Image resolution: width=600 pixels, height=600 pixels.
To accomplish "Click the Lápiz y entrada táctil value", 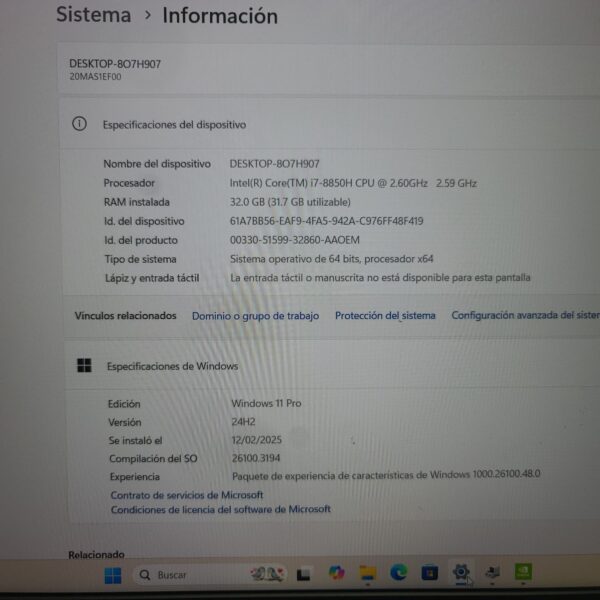I will [x=380, y=278].
